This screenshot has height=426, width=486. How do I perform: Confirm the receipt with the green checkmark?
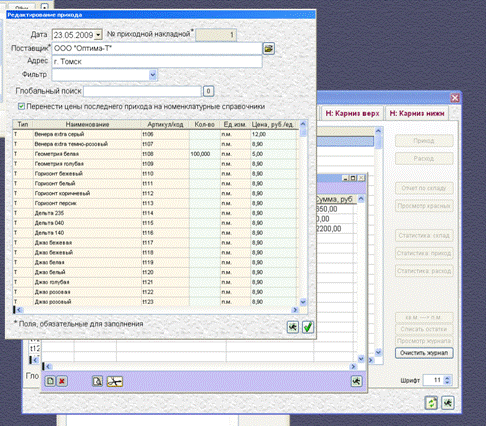308,327
